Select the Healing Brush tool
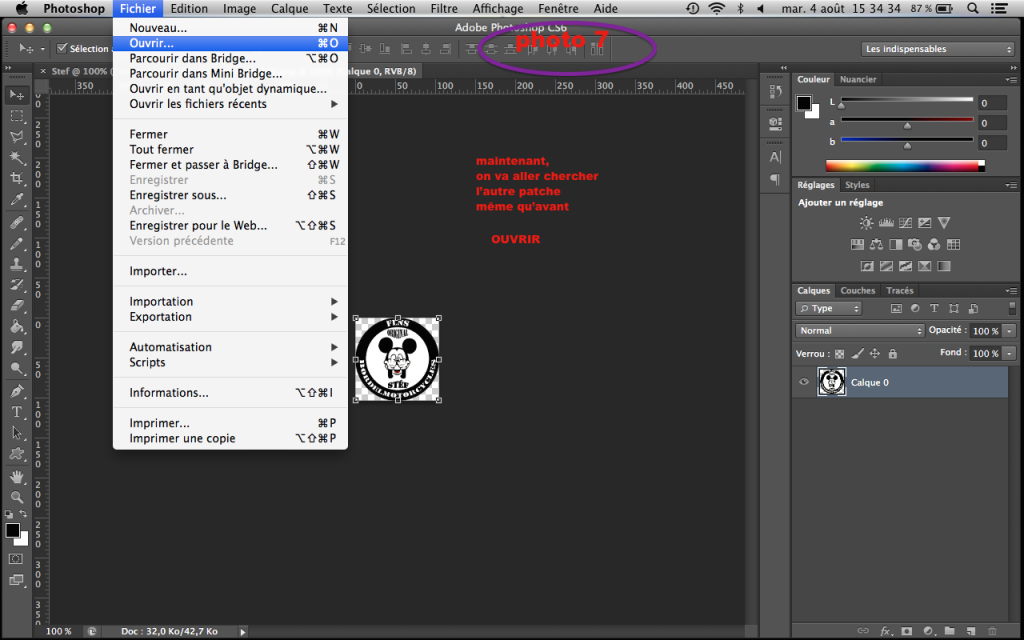 pyautogui.click(x=17, y=223)
